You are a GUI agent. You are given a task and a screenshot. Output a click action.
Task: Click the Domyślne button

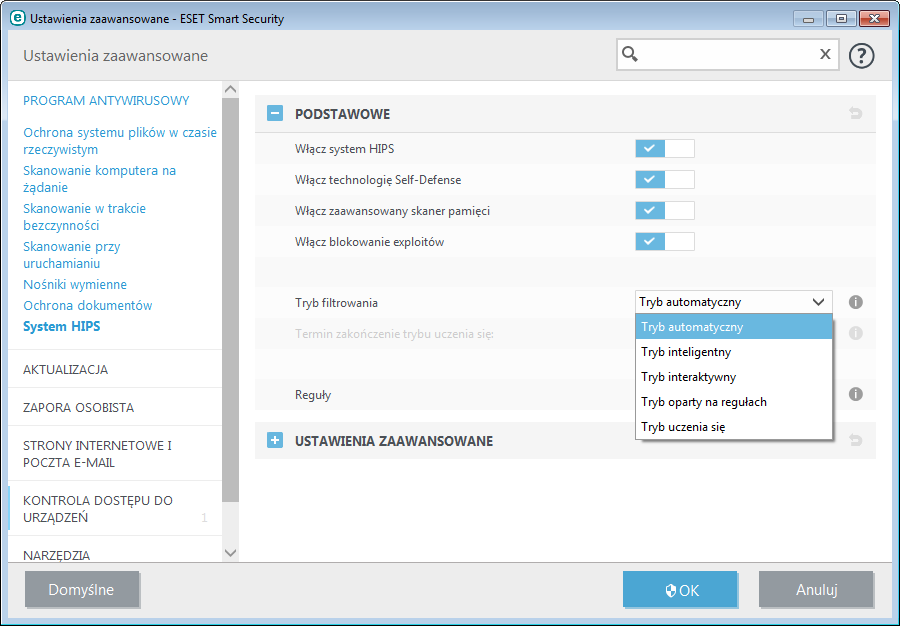point(82,589)
